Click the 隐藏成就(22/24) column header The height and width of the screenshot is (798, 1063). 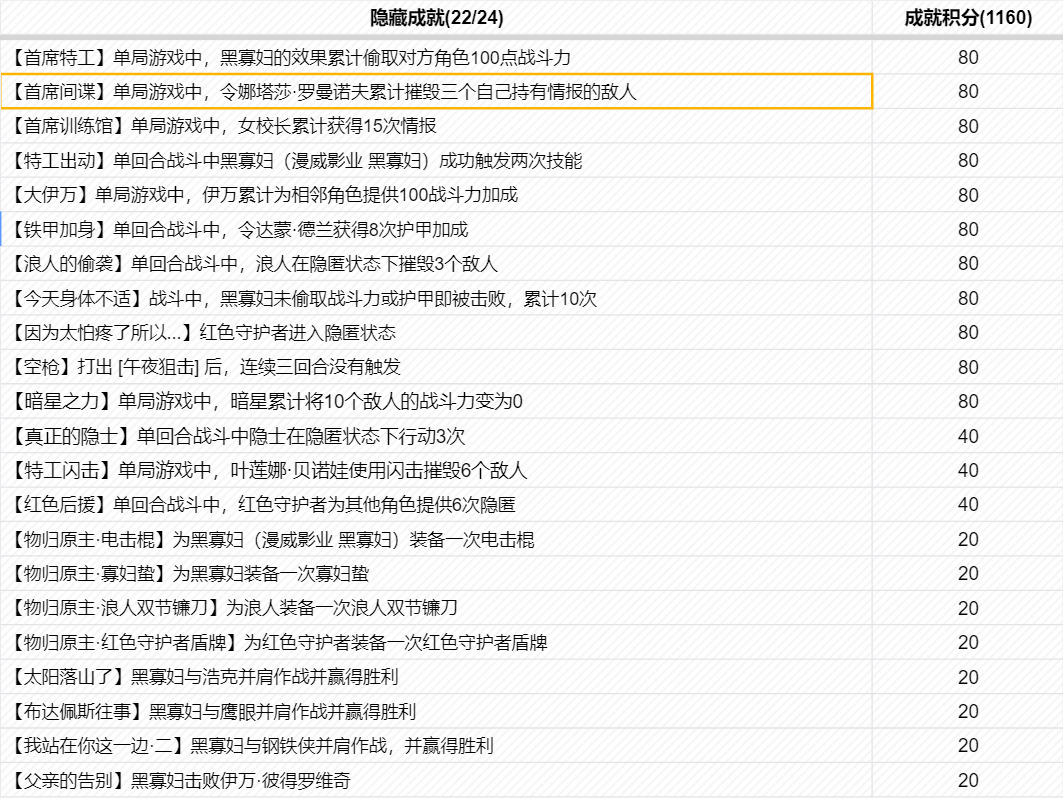pos(436,18)
